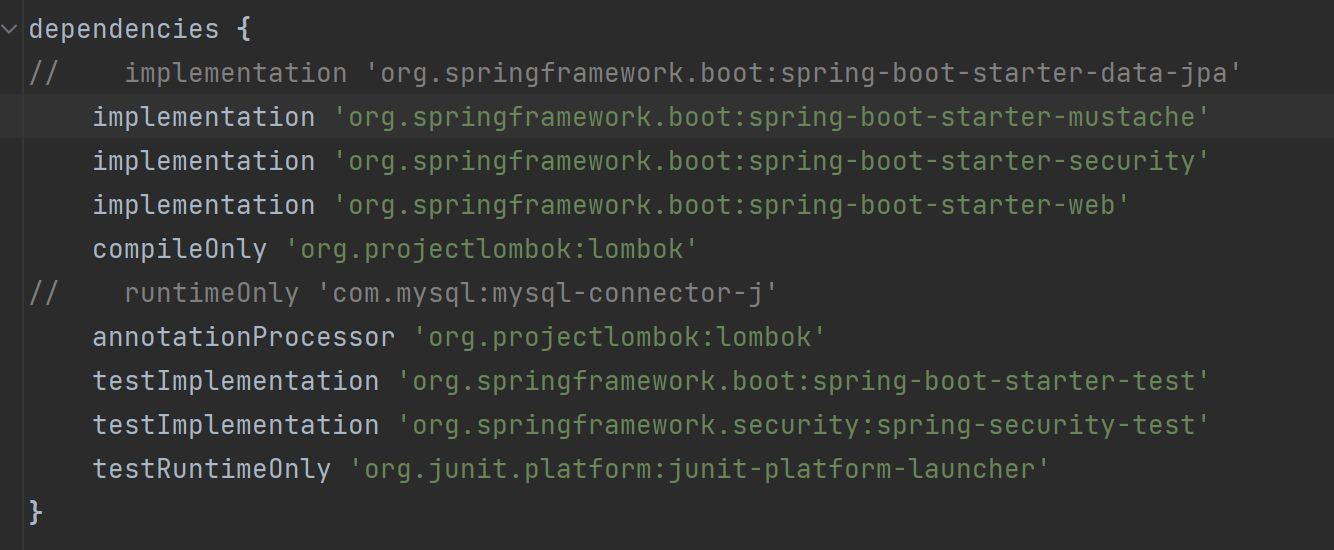Viewport: 1334px width, 550px height.
Task: Click the 'org.springframework.boot:spring-boot-starter-web' string
Action: [732, 205]
